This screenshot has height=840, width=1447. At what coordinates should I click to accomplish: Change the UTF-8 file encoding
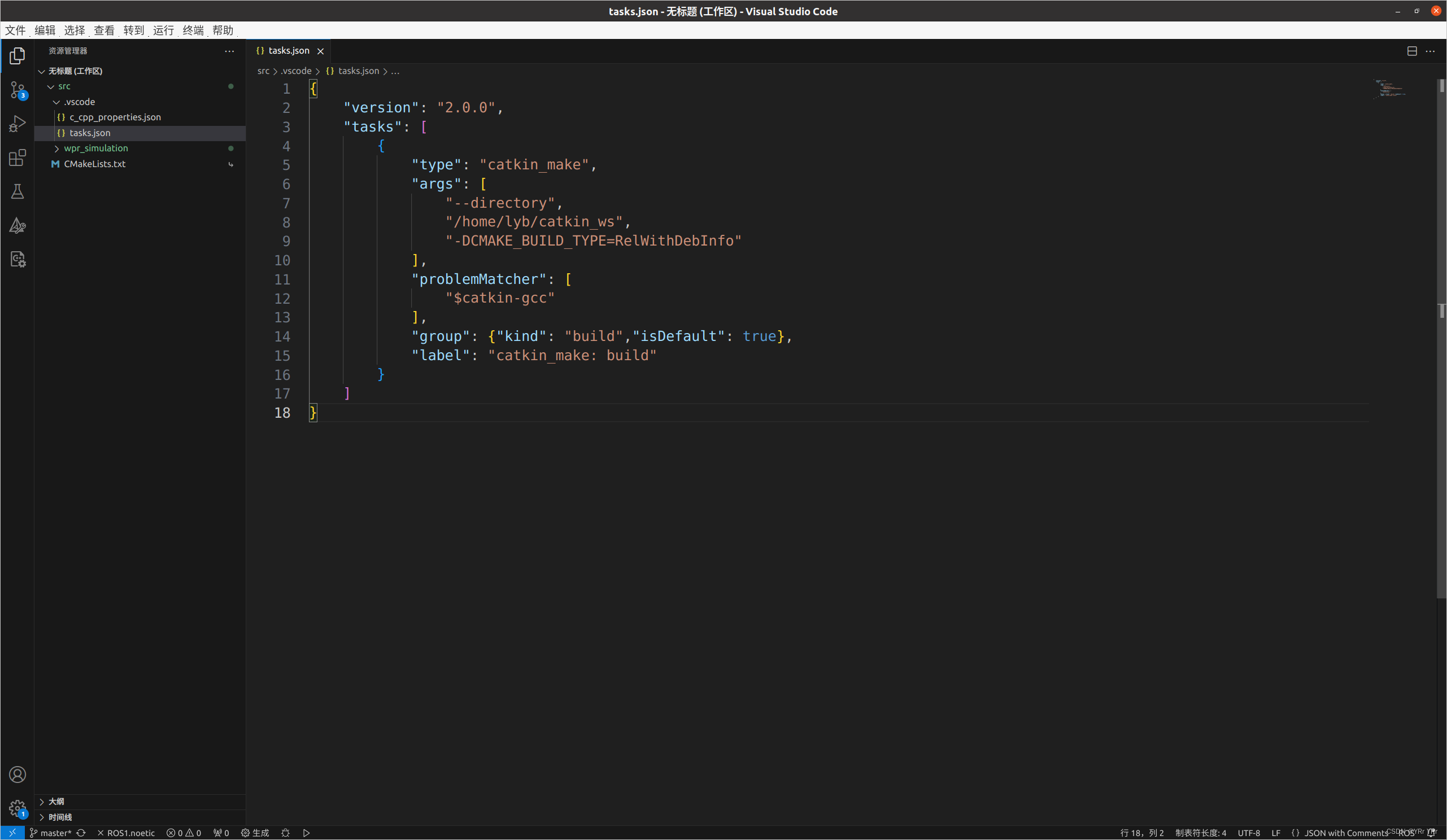pos(1249,833)
